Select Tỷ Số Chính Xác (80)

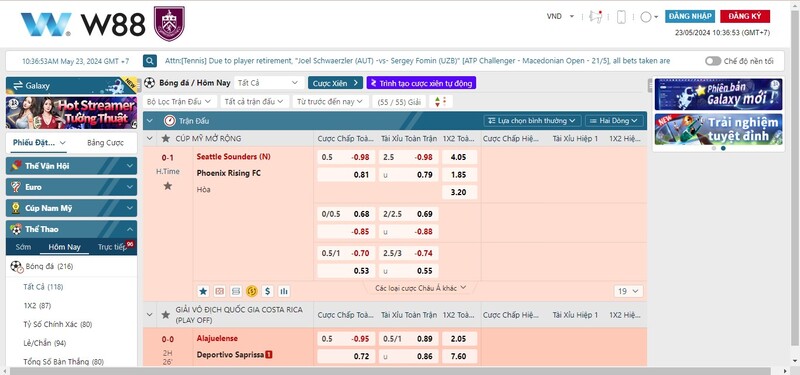(58, 324)
